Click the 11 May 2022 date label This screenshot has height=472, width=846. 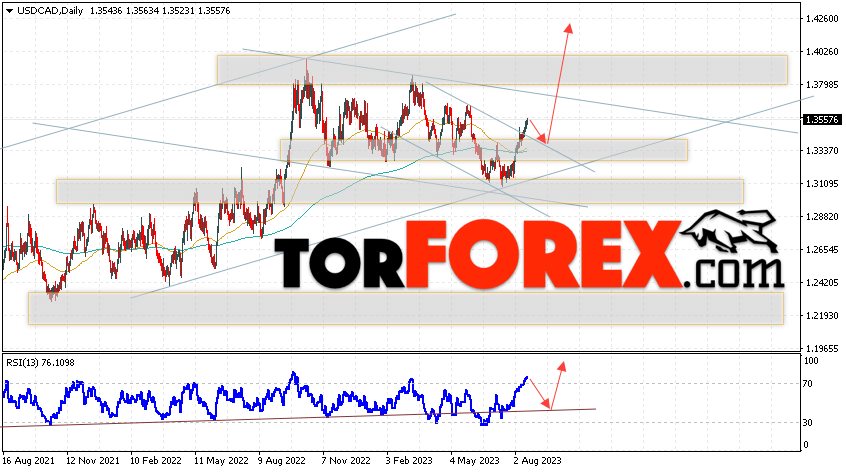[221, 461]
